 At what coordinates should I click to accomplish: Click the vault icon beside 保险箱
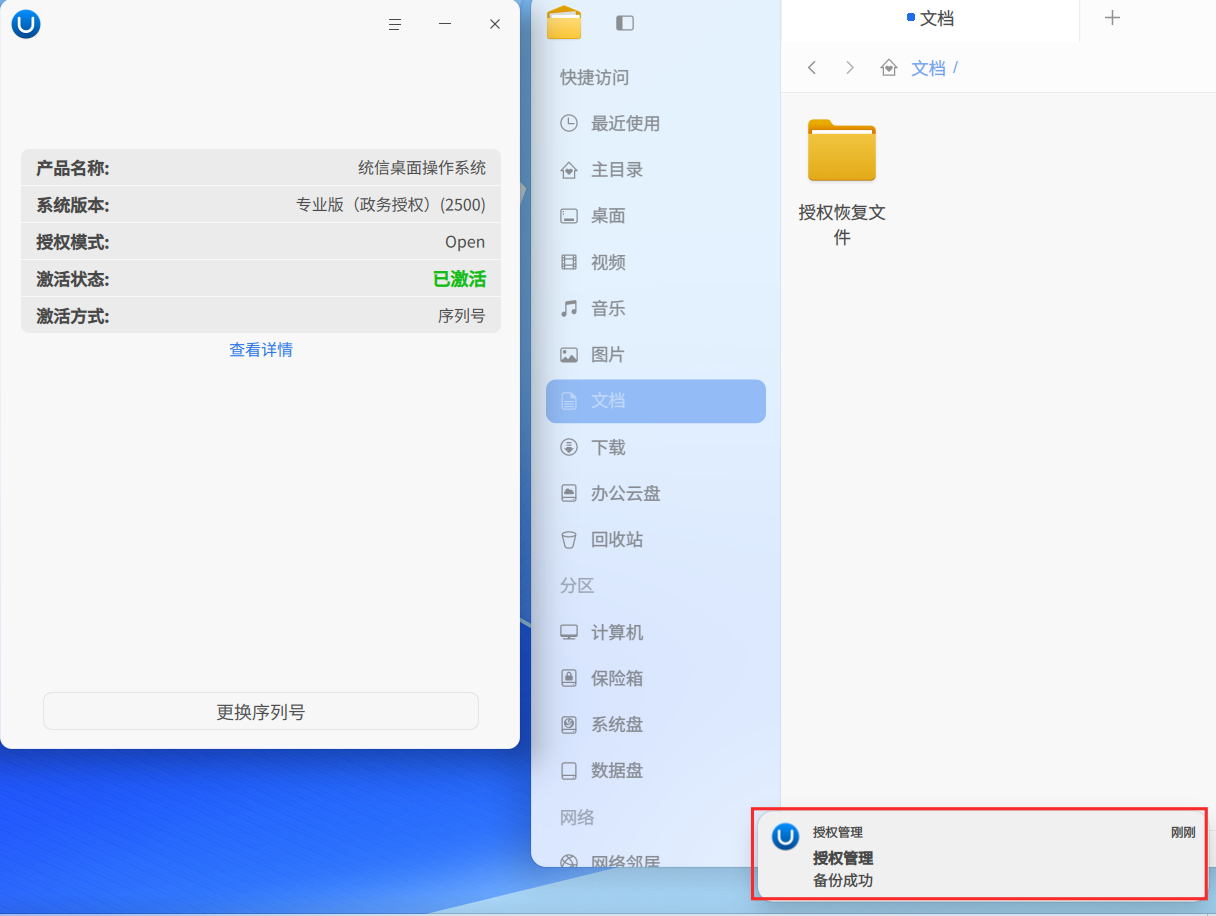(x=569, y=678)
